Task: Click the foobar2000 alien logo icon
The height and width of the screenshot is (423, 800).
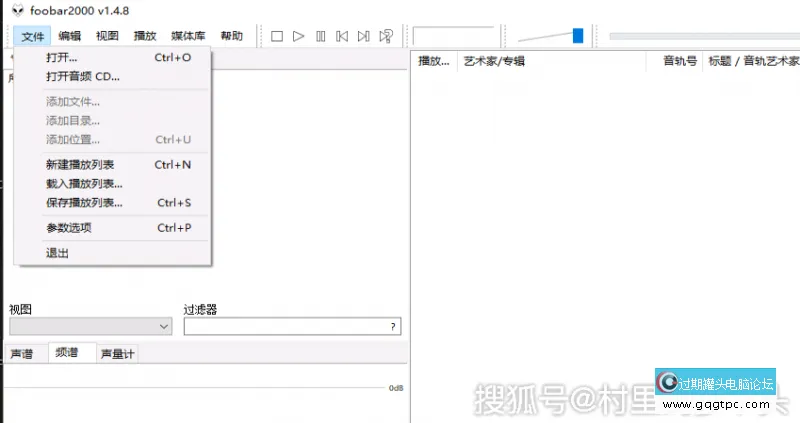Action: tap(18, 10)
